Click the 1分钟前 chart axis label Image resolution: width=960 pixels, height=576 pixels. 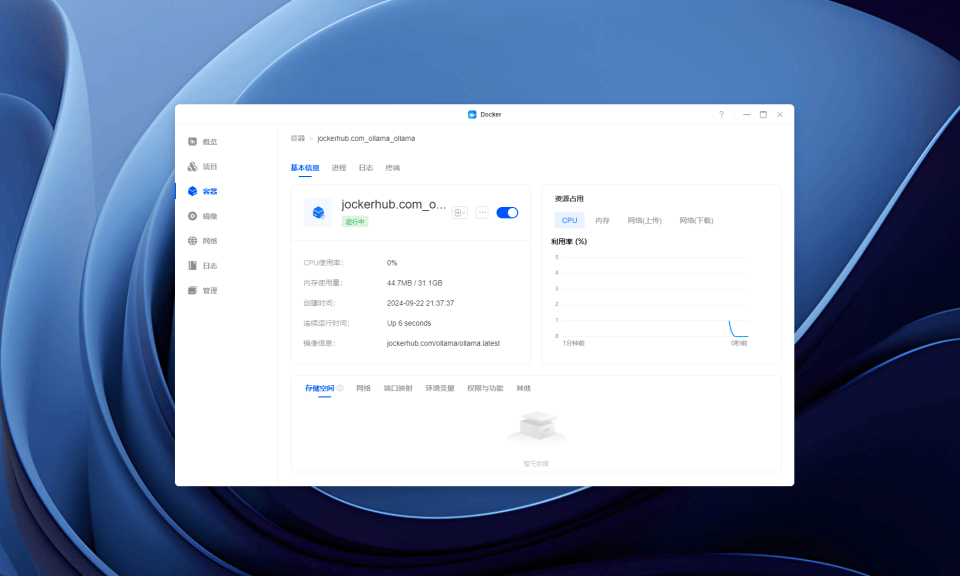(574, 343)
